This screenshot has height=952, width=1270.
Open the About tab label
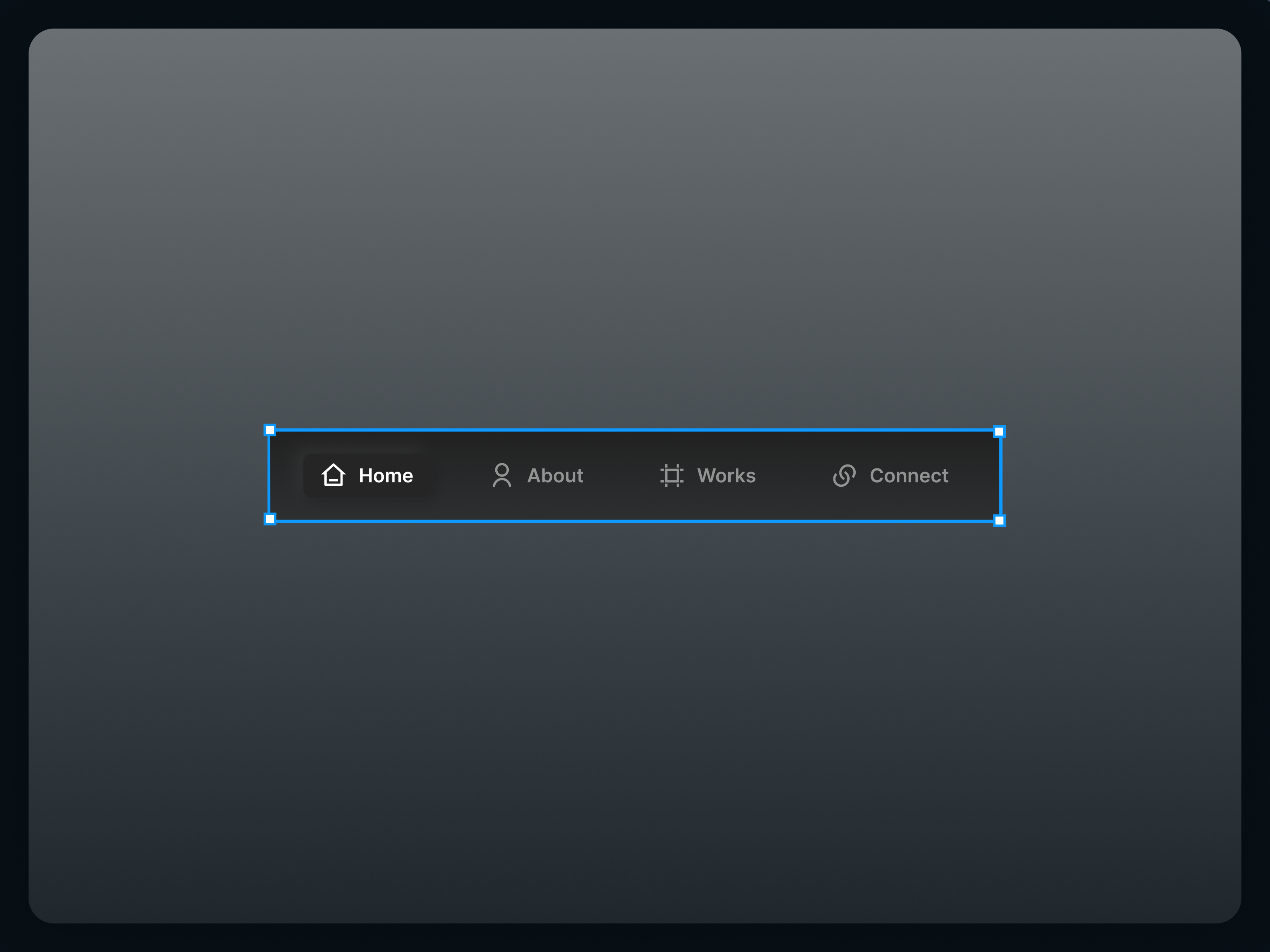555,476
